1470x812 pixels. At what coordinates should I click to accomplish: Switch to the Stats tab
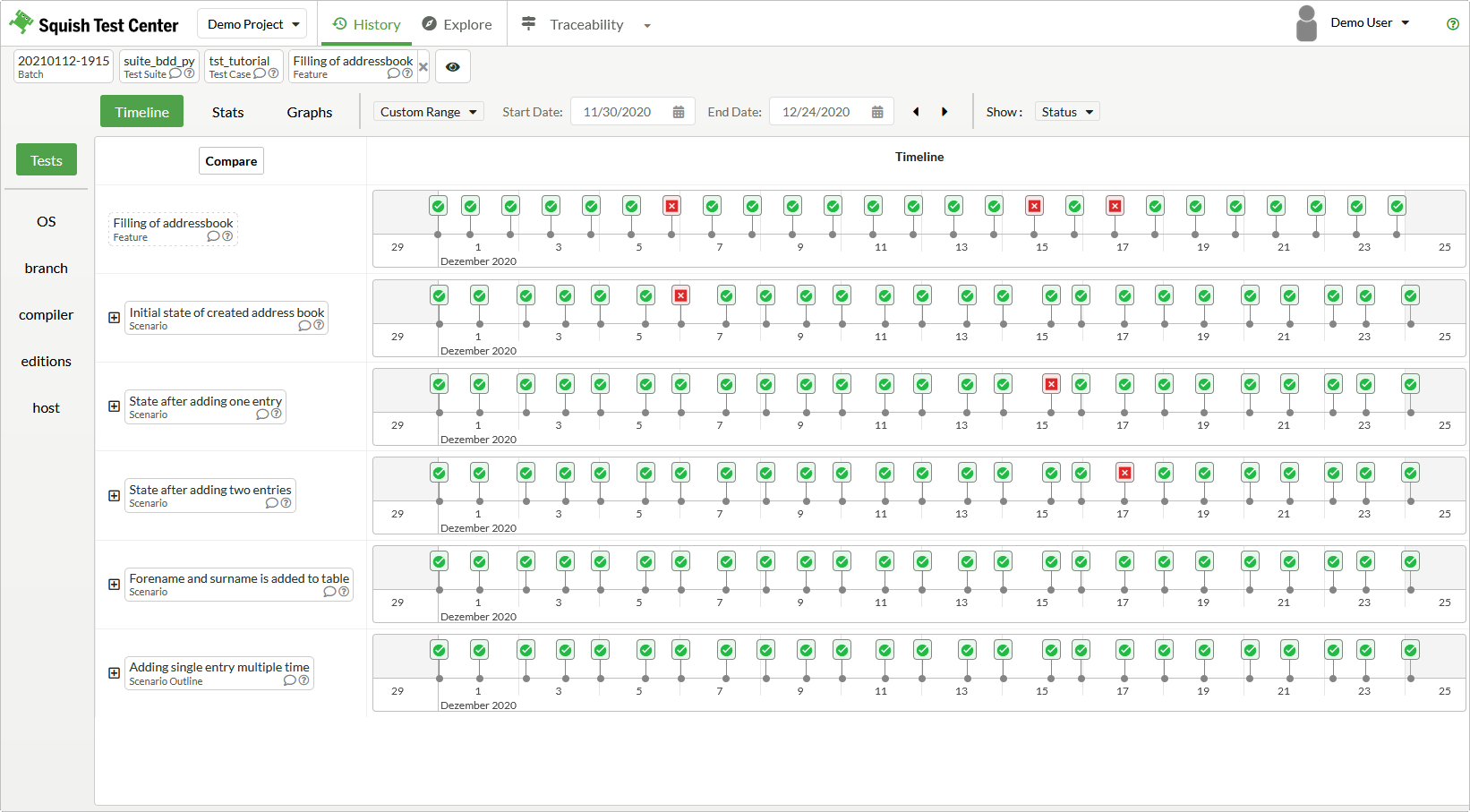point(227,112)
